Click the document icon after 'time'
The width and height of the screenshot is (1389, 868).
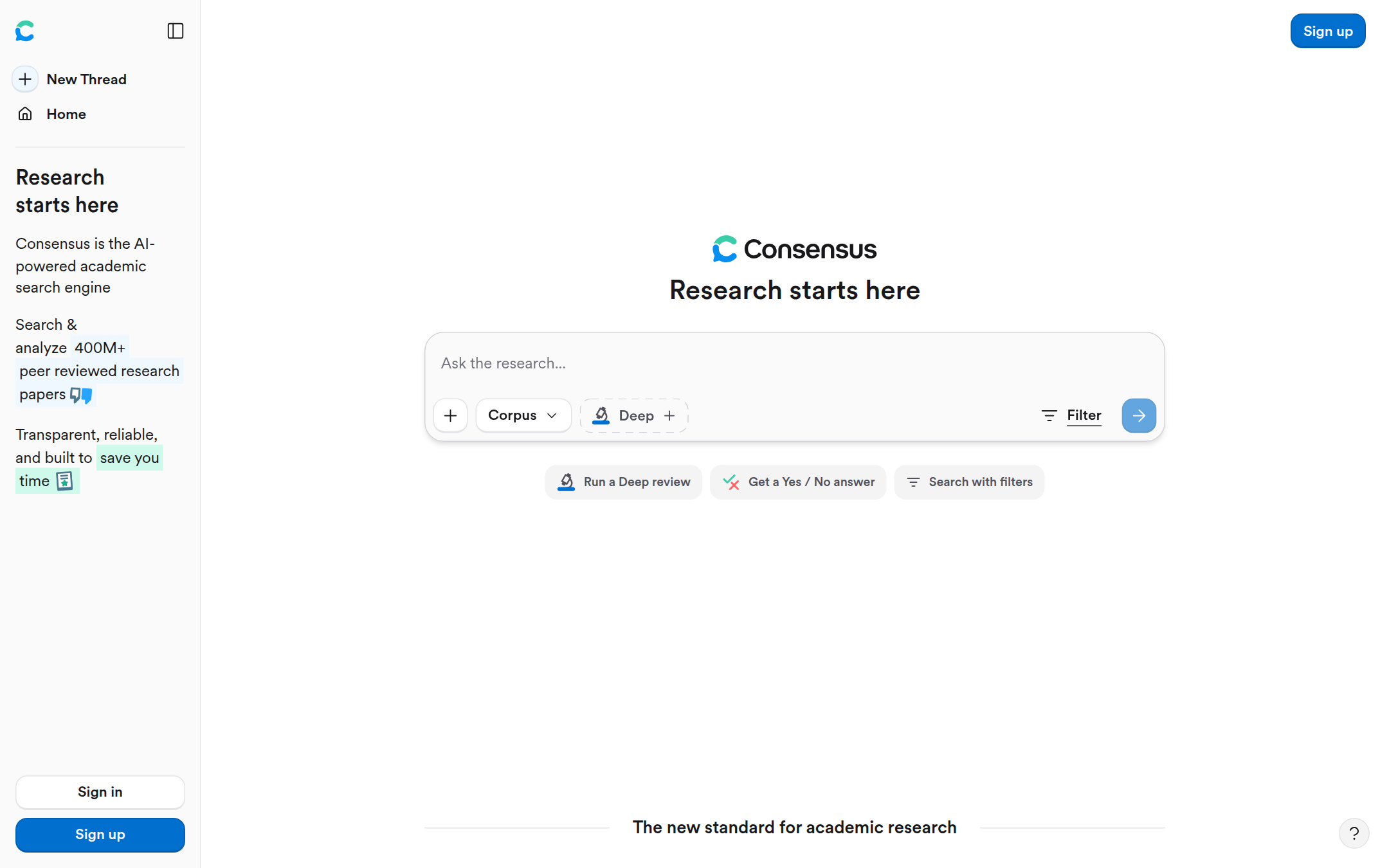click(x=64, y=481)
